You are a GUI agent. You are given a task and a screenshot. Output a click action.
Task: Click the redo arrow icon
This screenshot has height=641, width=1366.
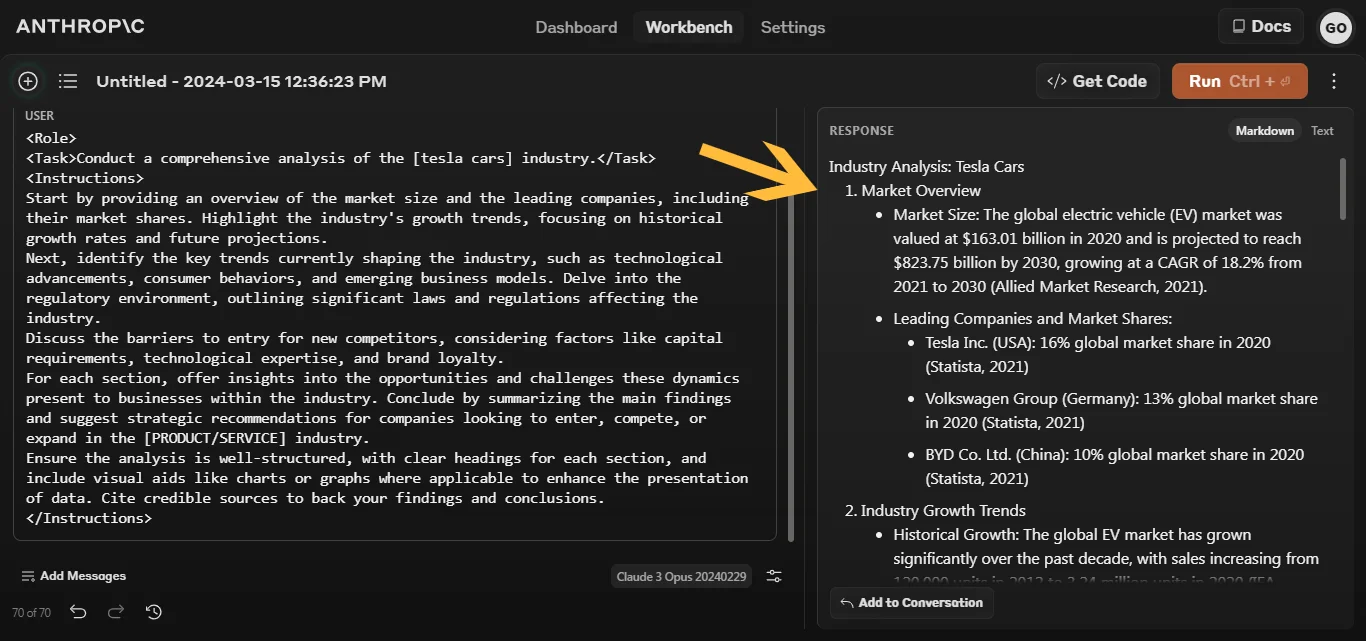click(116, 612)
